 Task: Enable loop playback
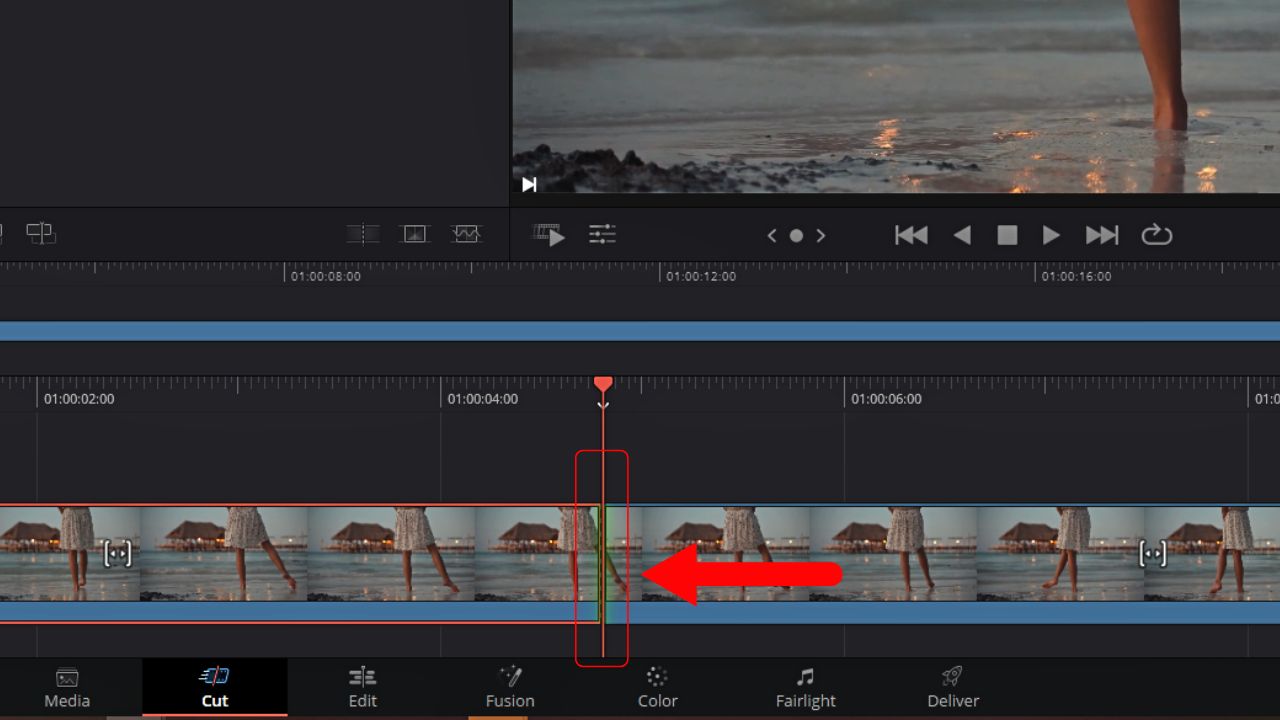click(1157, 234)
